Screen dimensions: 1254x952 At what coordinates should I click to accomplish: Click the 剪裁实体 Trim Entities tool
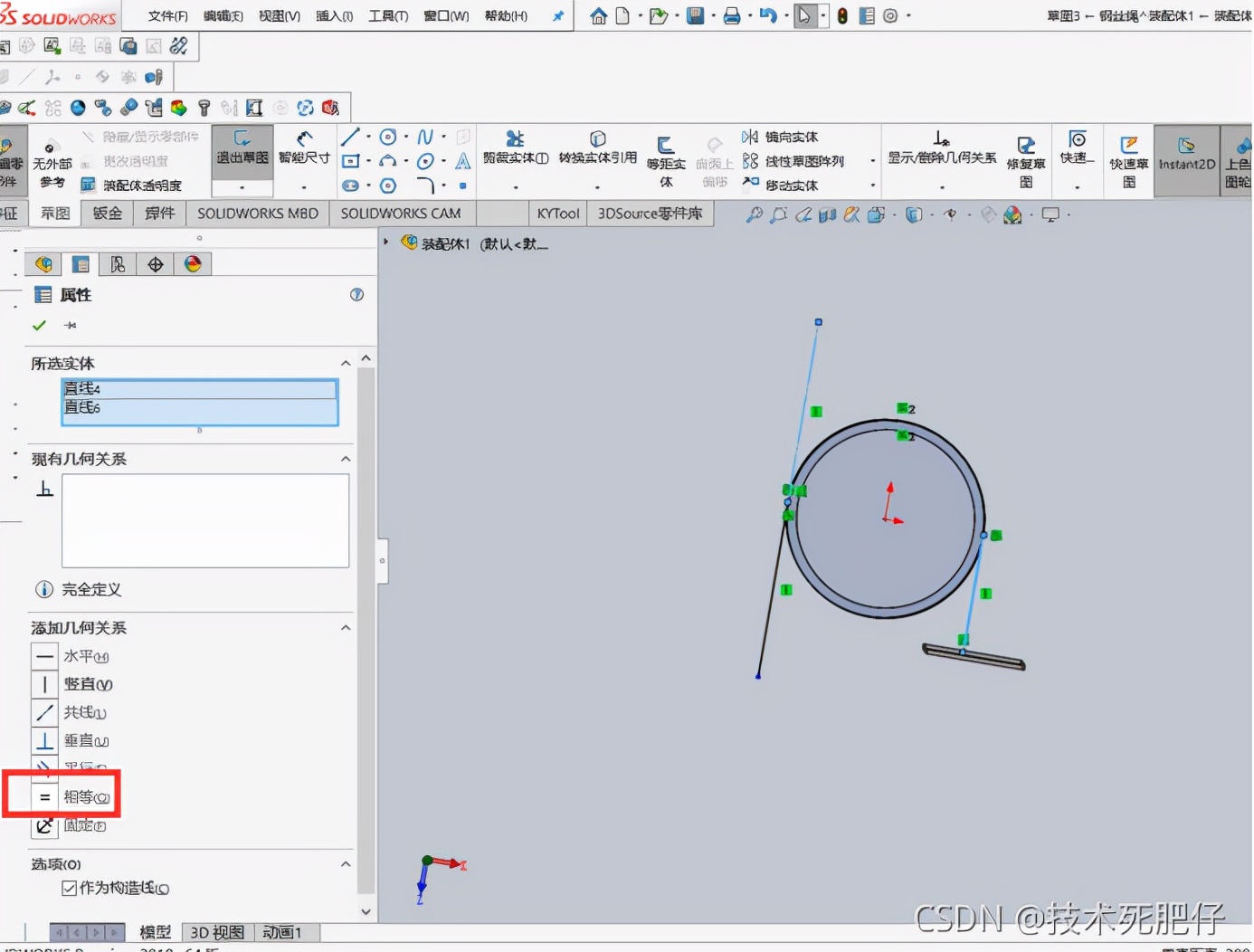click(514, 152)
